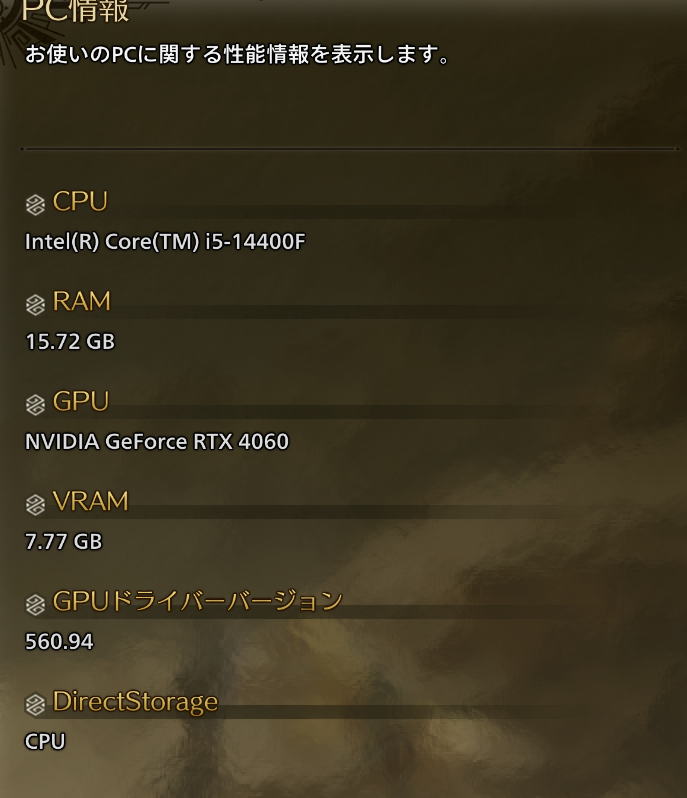Image resolution: width=687 pixels, height=798 pixels.
Task: Select the CPU section heading
Action: click(80, 202)
